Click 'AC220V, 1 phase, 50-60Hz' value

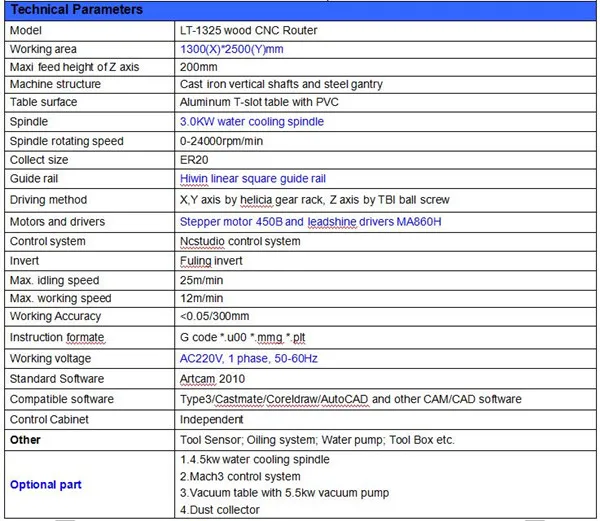click(x=249, y=359)
